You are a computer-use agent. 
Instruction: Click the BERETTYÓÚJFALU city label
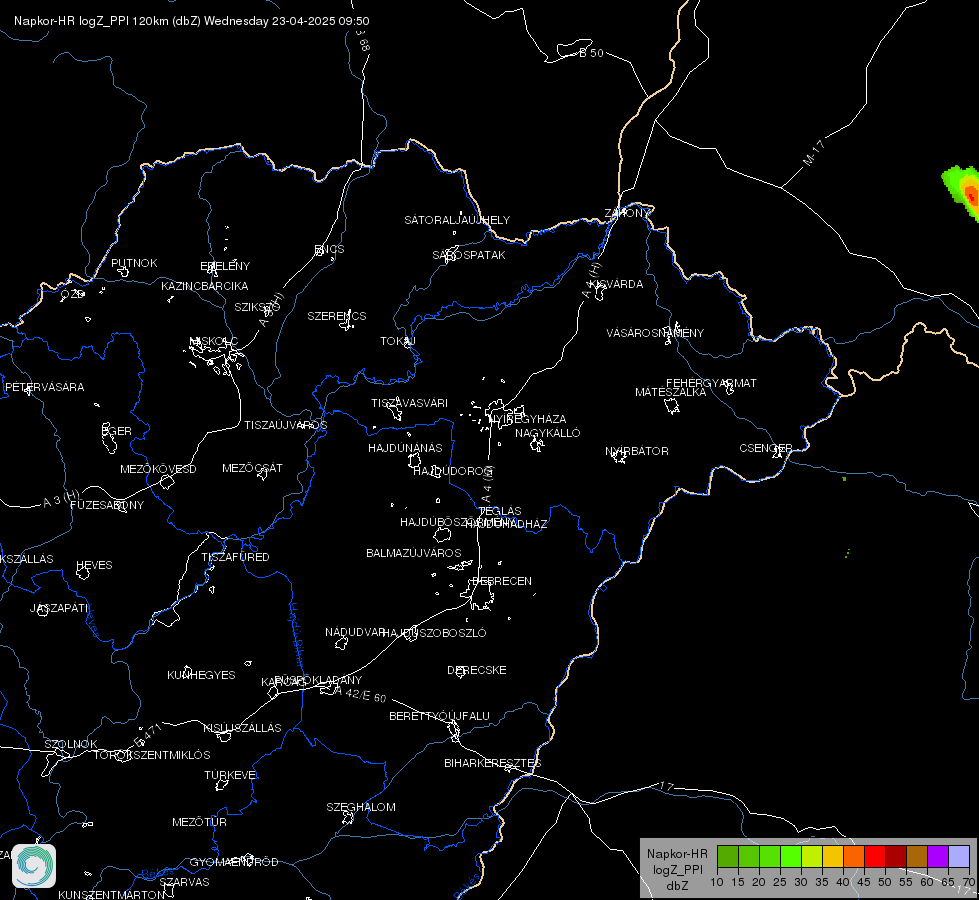tap(440, 716)
